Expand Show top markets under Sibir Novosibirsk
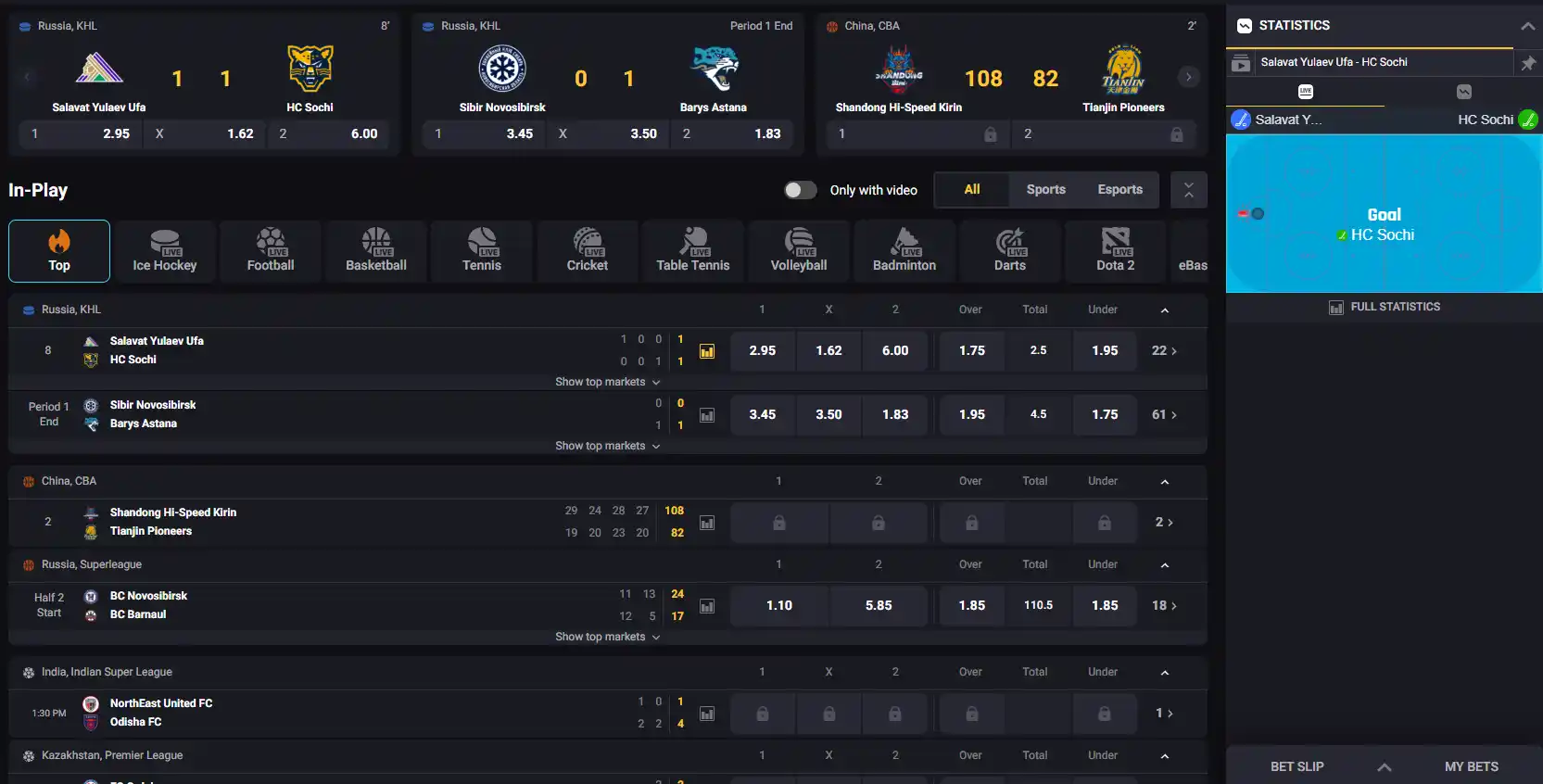The width and height of the screenshot is (1543, 784). (x=608, y=446)
